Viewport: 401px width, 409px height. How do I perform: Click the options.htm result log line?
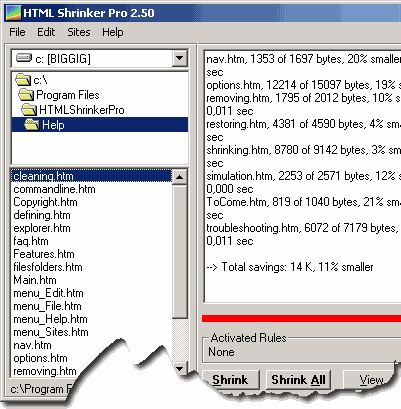[x=303, y=85]
